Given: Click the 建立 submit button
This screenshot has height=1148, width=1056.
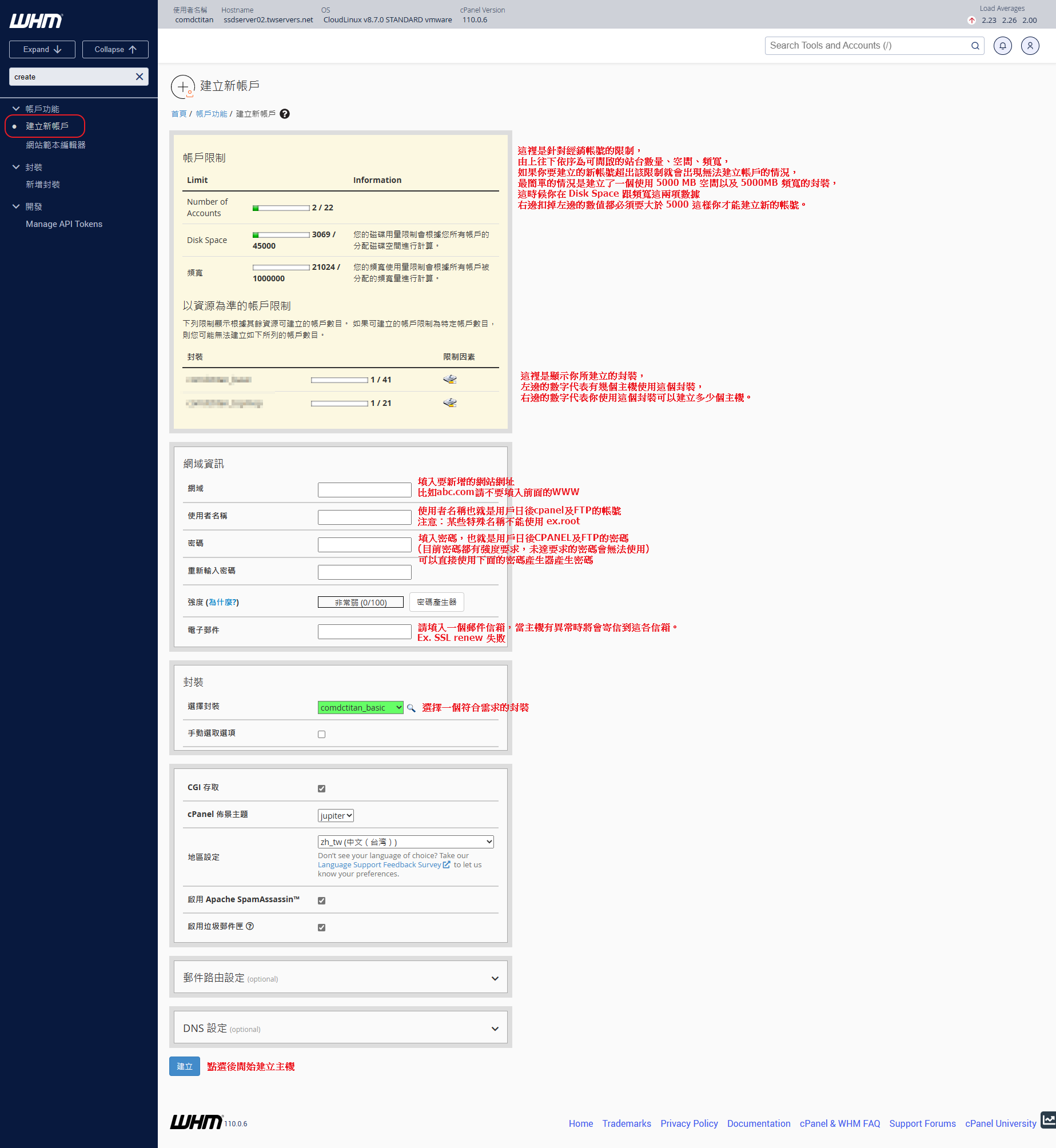Looking at the screenshot, I should point(184,1066).
